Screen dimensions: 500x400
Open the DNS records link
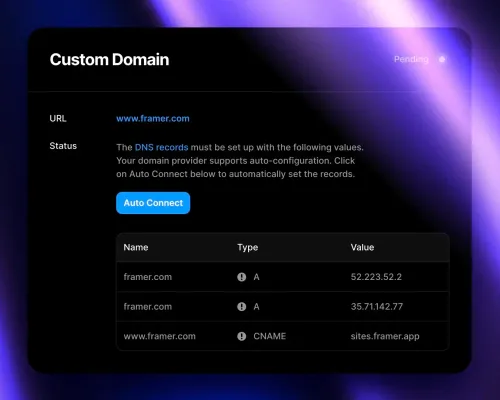[x=161, y=147]
